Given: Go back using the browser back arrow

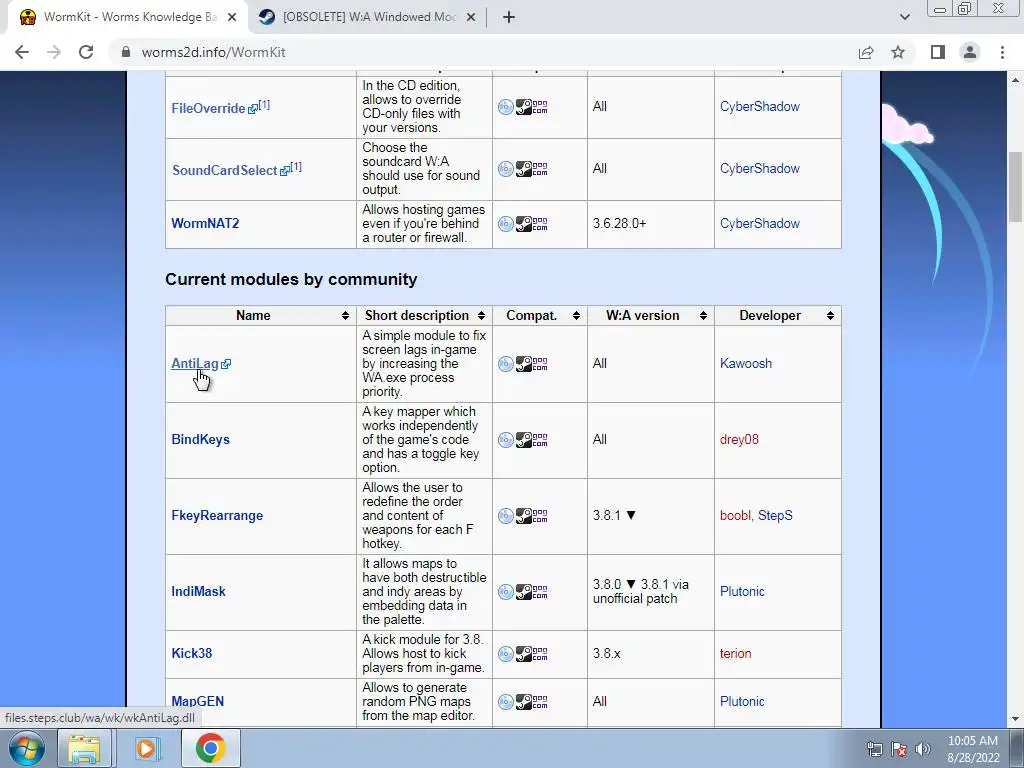Looking at the screenshot, I should [22, 52].
